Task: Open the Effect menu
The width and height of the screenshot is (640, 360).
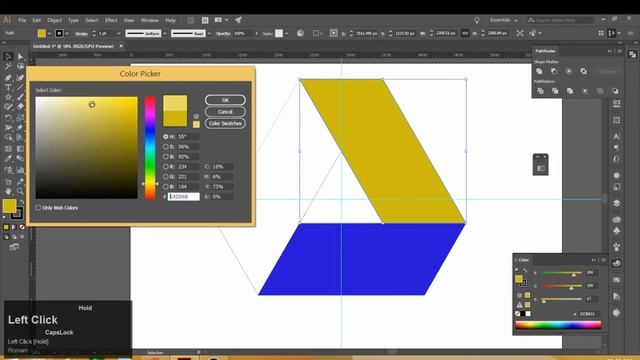Action: click(x=111, y=20)
